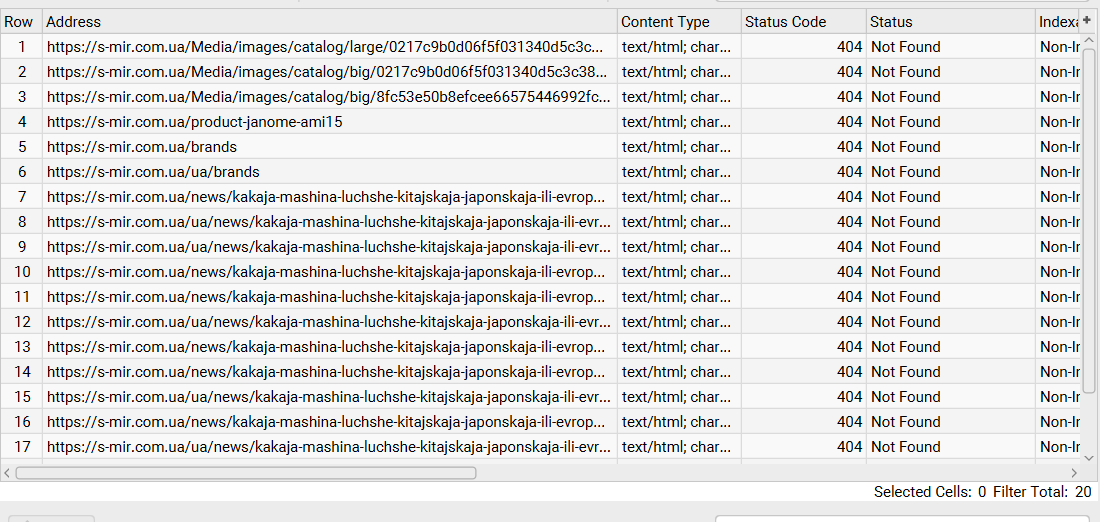Select the catalog/large image URL in row 1
1100x522 pixels.
point(325,47)
